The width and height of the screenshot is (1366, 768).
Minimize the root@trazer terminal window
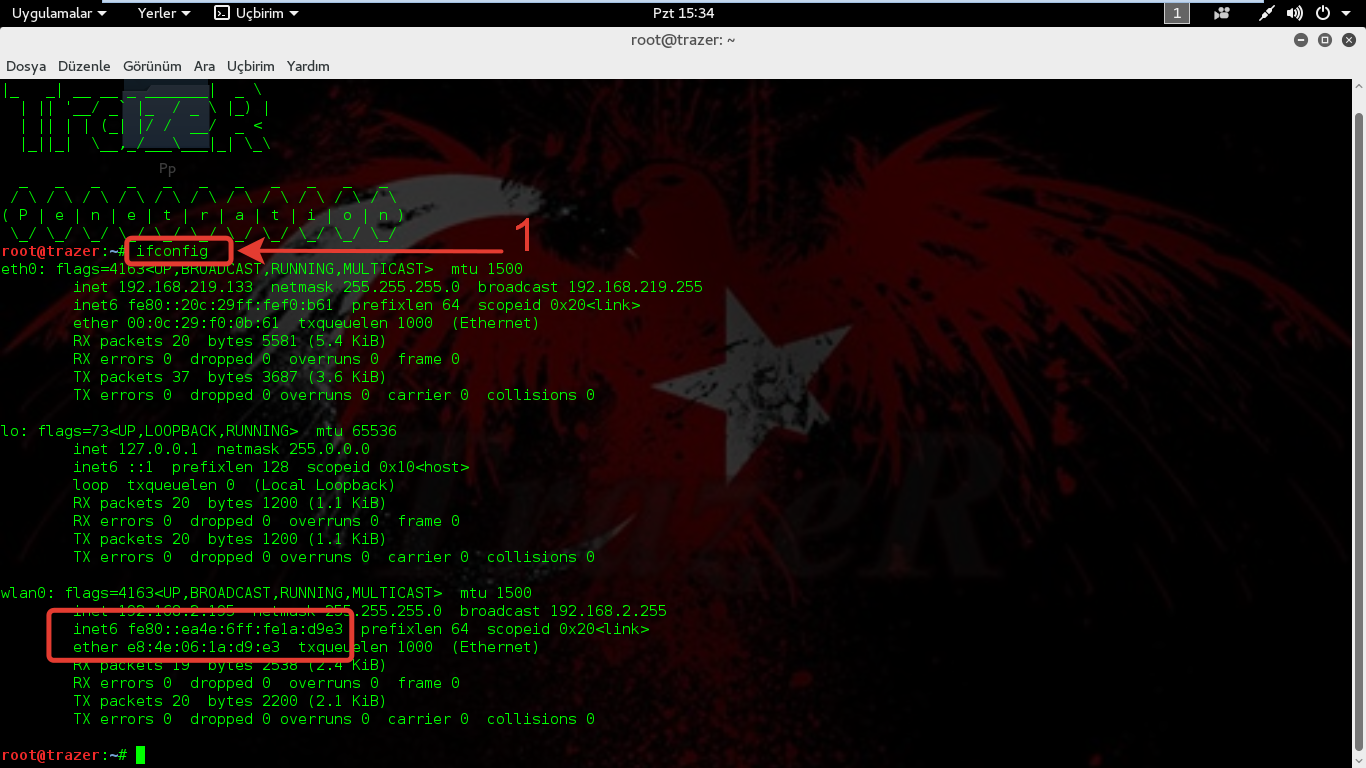(x=1300, y=40)
